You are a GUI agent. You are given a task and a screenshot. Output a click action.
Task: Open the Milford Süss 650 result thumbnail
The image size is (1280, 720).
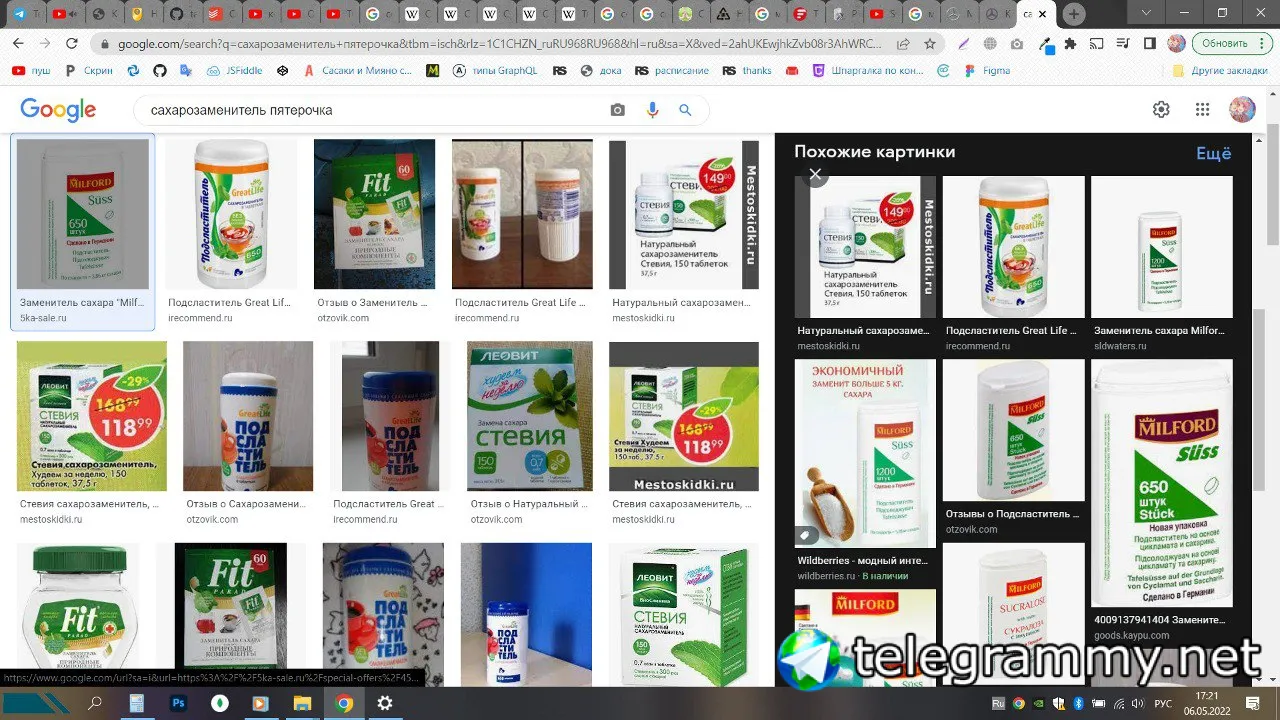point(83,214)
